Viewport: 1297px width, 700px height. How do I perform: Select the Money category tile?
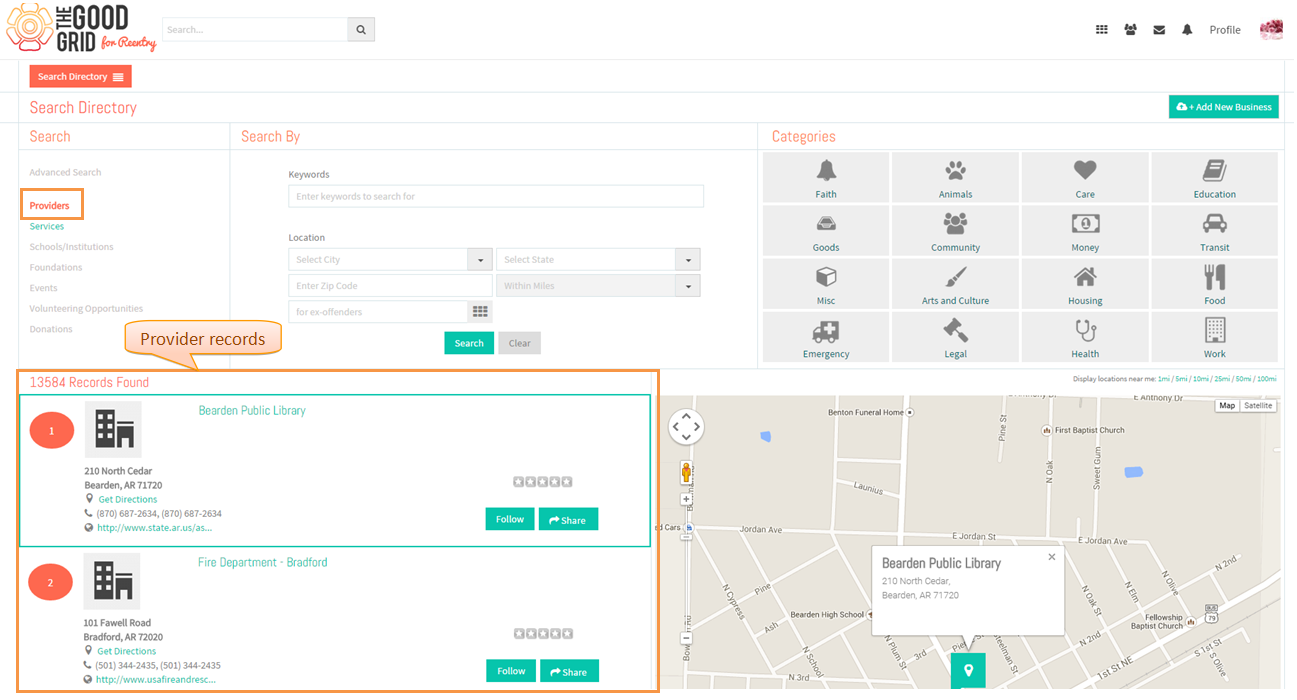(x=1085, y=230)
